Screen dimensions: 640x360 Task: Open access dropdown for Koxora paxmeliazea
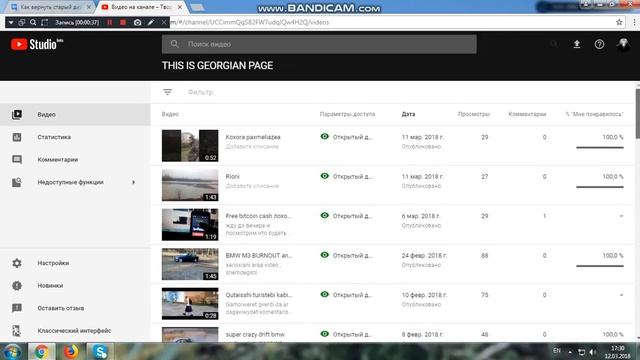352,137
